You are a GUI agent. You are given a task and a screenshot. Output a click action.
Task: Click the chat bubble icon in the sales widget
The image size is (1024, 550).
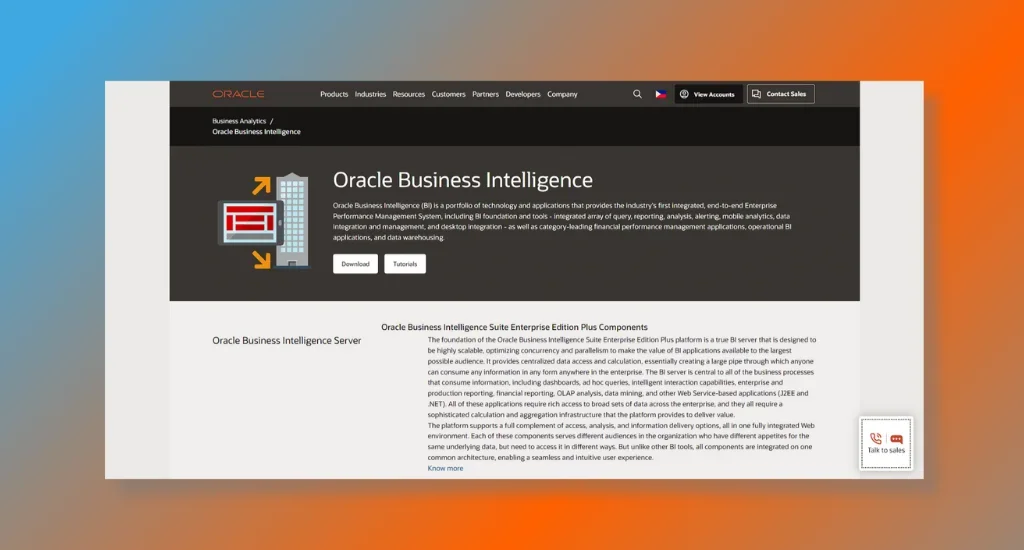pos(896,439)
